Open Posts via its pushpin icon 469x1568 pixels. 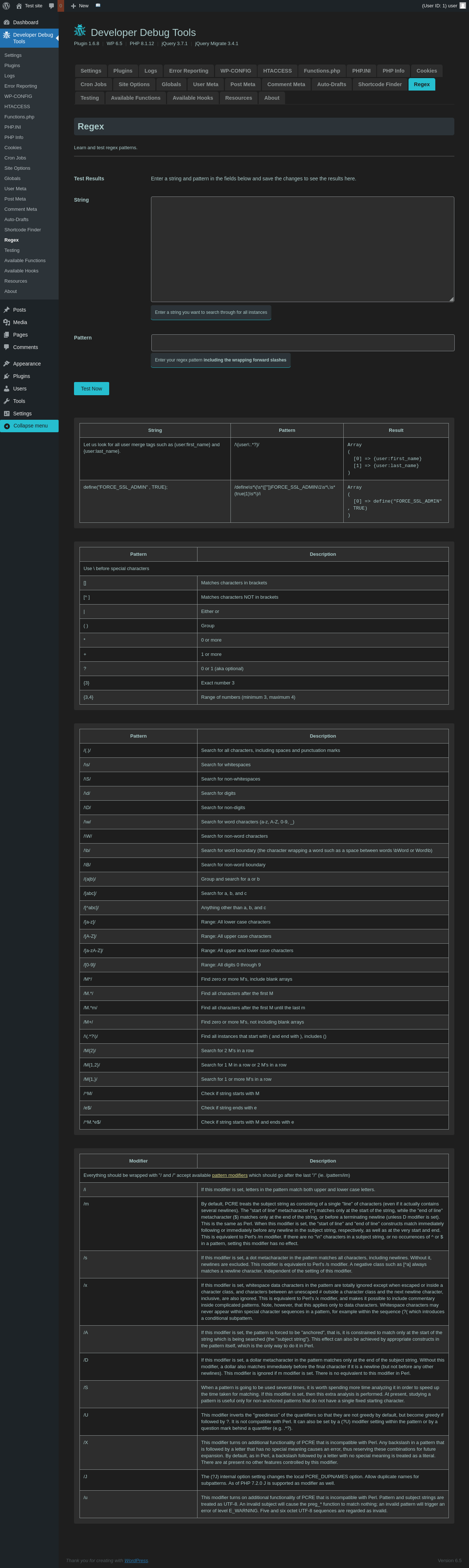pos(7,310)
